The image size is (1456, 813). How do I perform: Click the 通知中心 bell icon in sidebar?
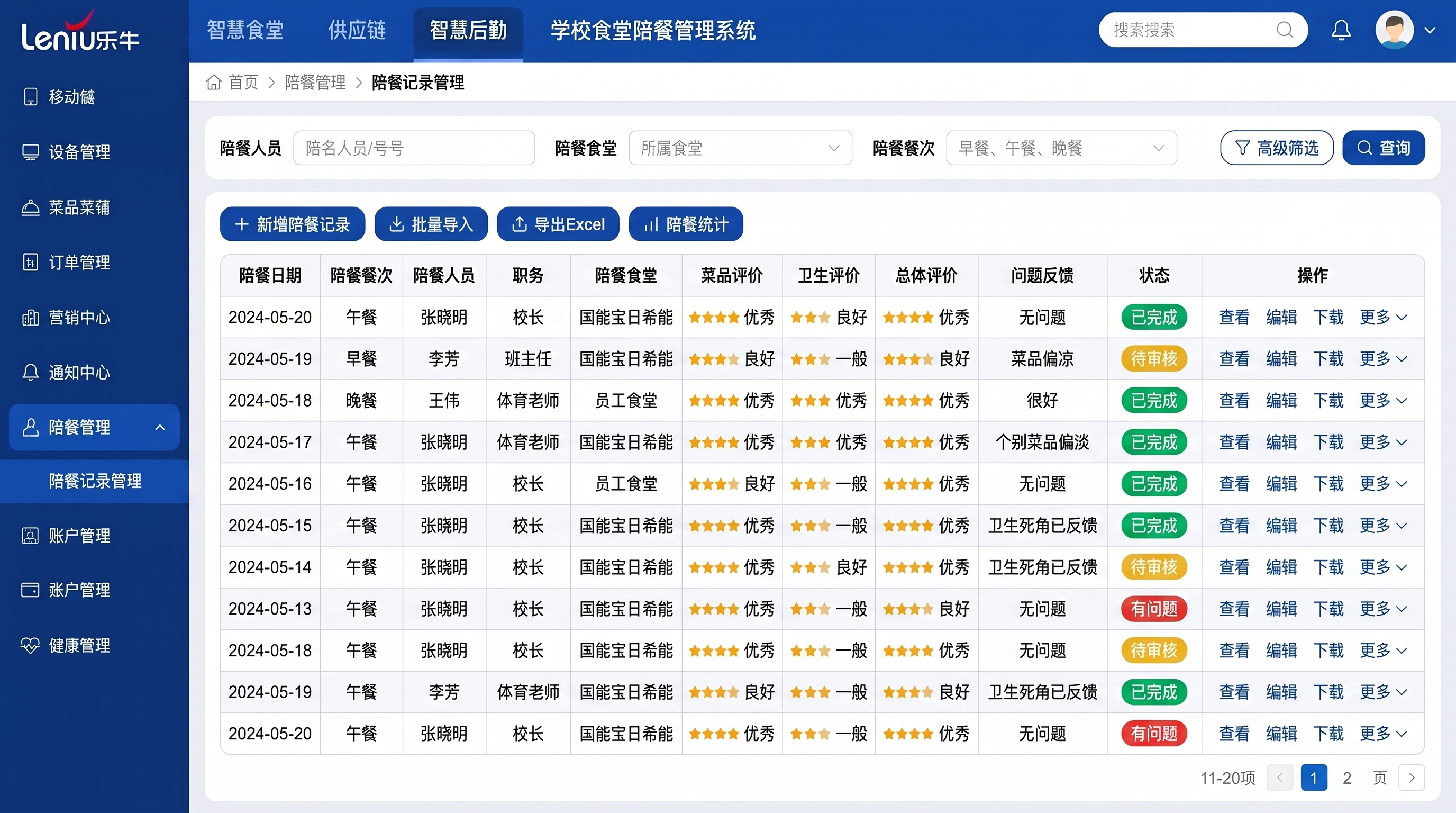point(31,373)
